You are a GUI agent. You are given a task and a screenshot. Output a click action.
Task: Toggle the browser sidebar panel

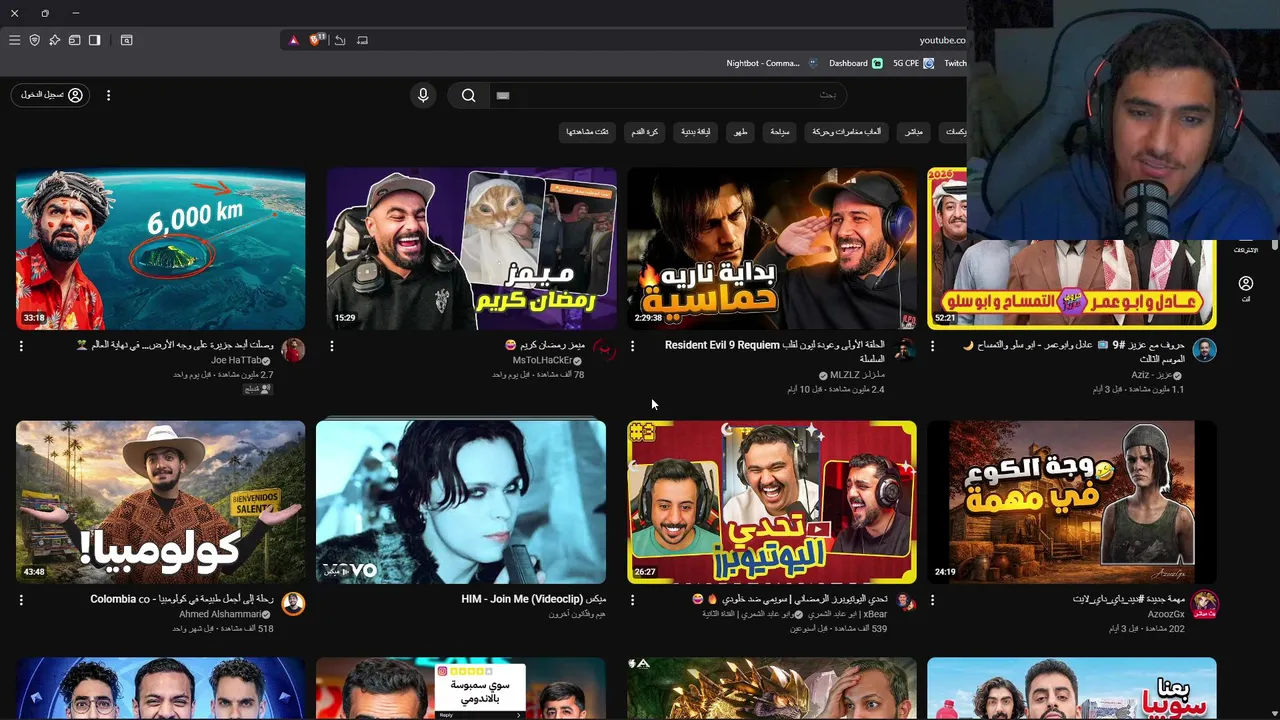94,40
